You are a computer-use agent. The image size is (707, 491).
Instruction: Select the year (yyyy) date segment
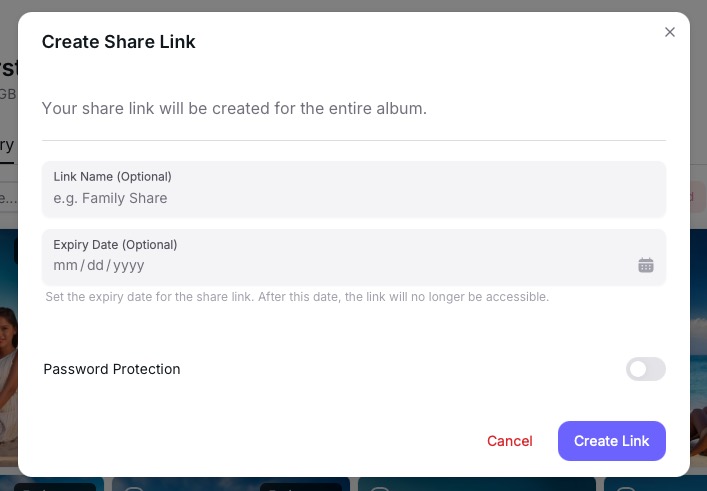click(x=128, y=265)
